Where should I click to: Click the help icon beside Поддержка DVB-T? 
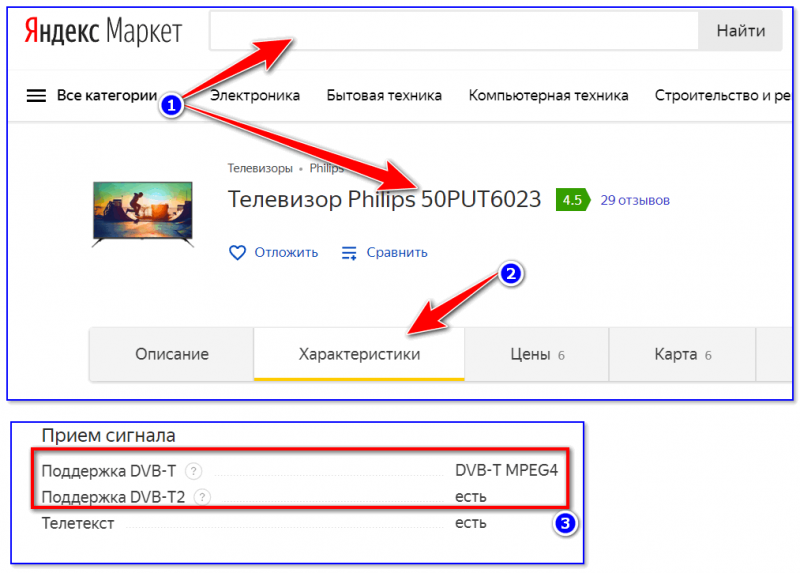[x=193, y=471]
